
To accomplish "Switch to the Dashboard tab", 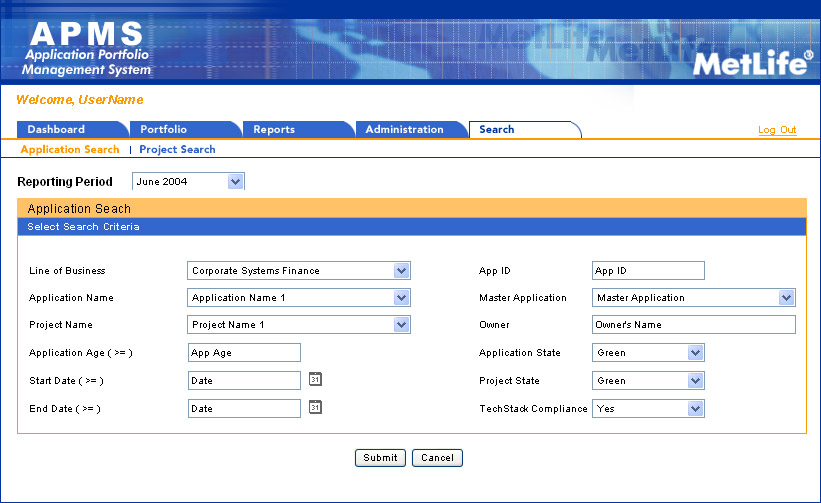I will [x=72, y=129].
